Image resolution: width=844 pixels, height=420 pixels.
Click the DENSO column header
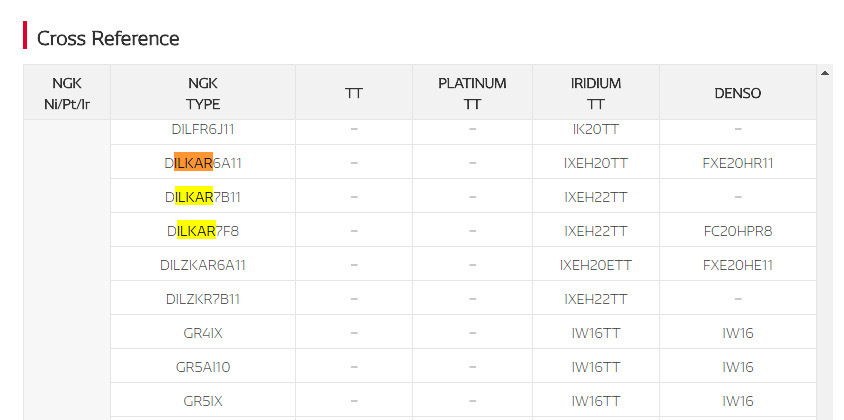point(737,93)
